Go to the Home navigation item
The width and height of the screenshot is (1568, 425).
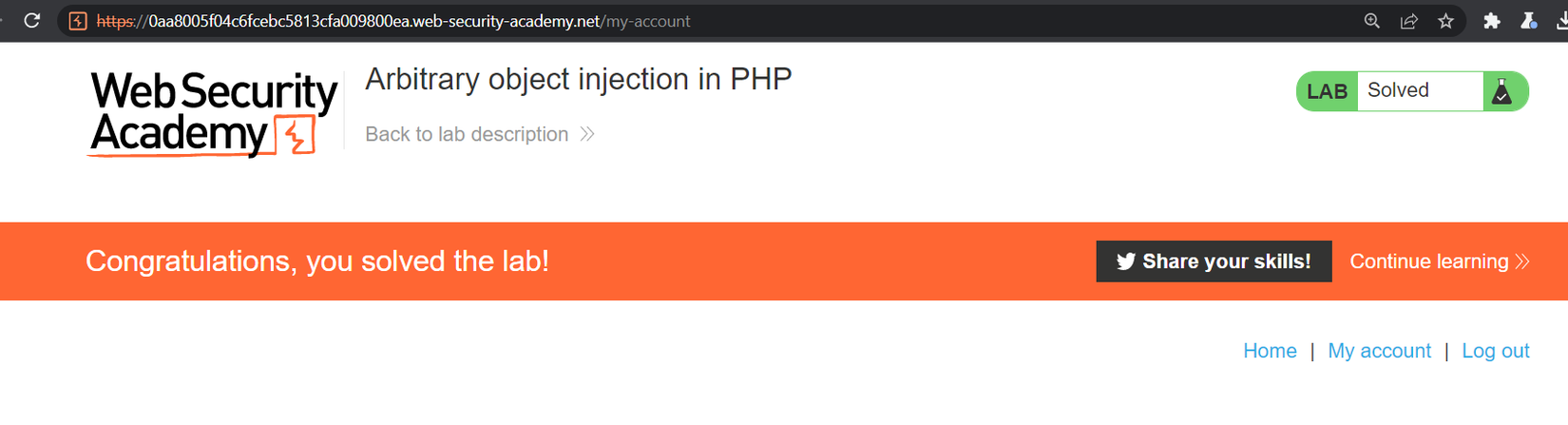click(x=1270, y=351)
